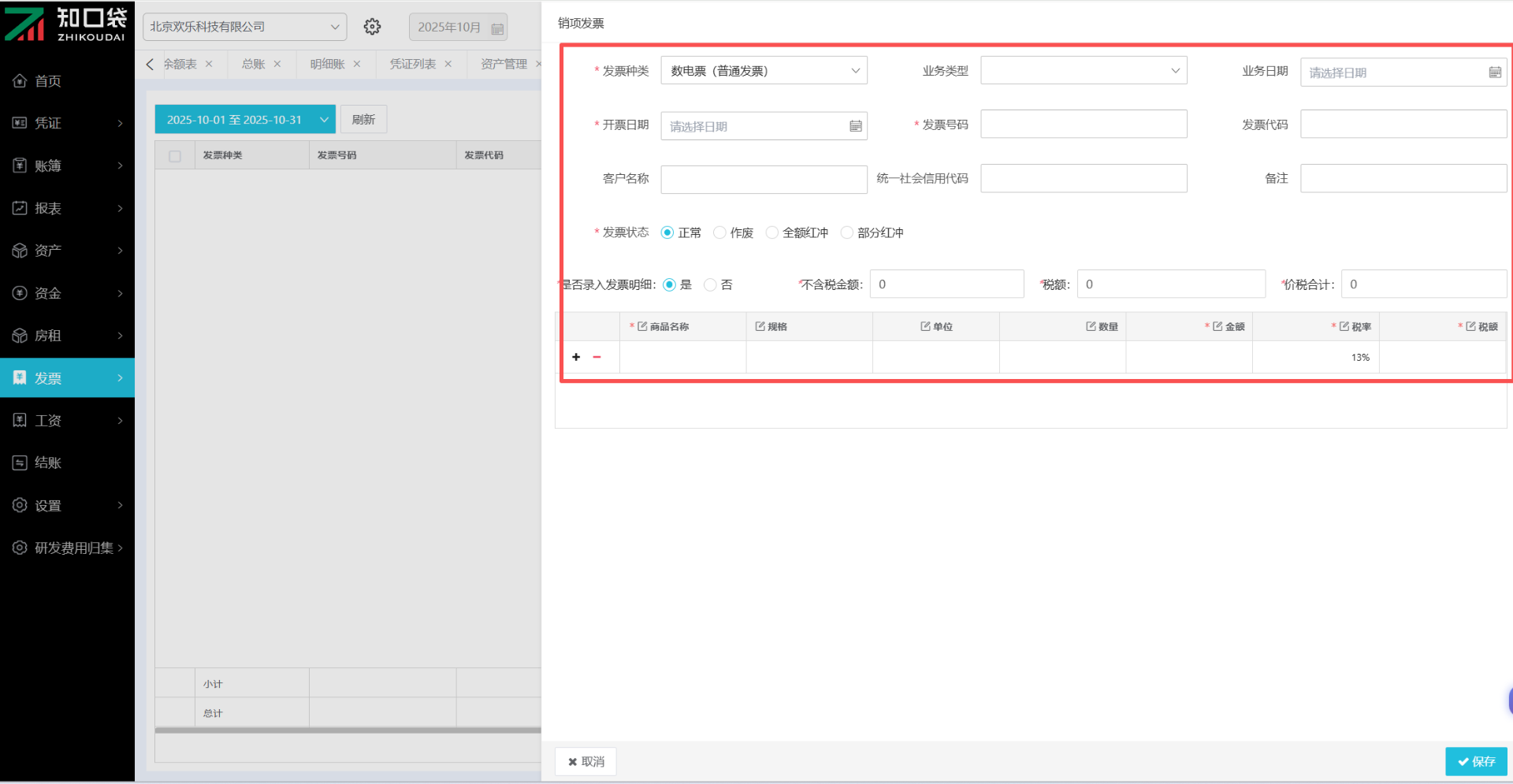Open the 发票种类 dropdown

763,71
